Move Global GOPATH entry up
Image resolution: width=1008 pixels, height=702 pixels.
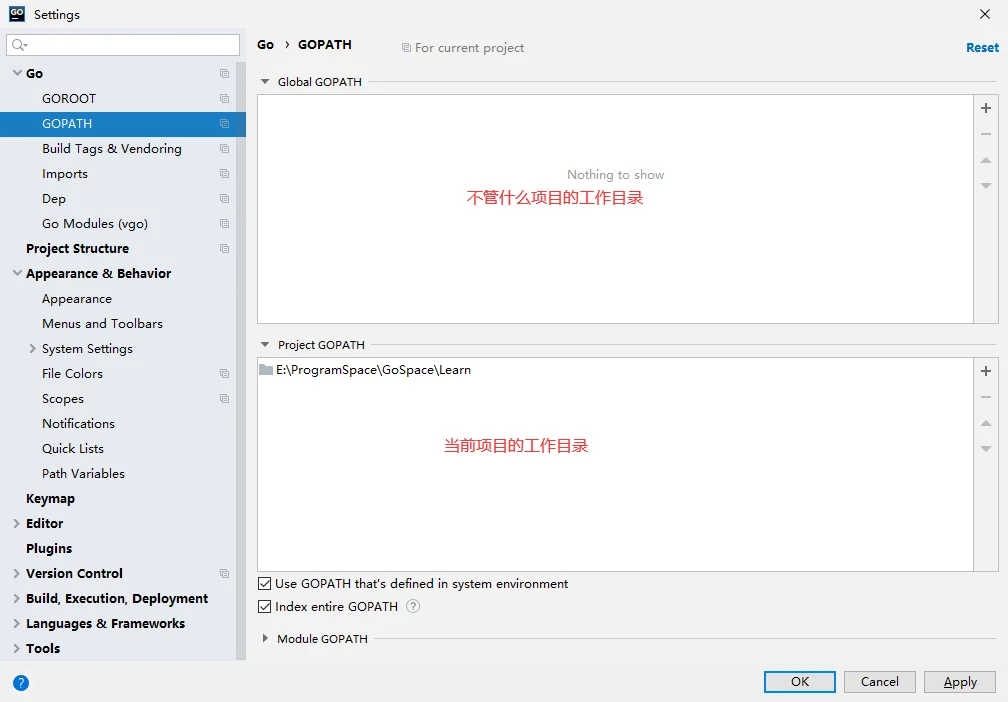coord(986,159)
